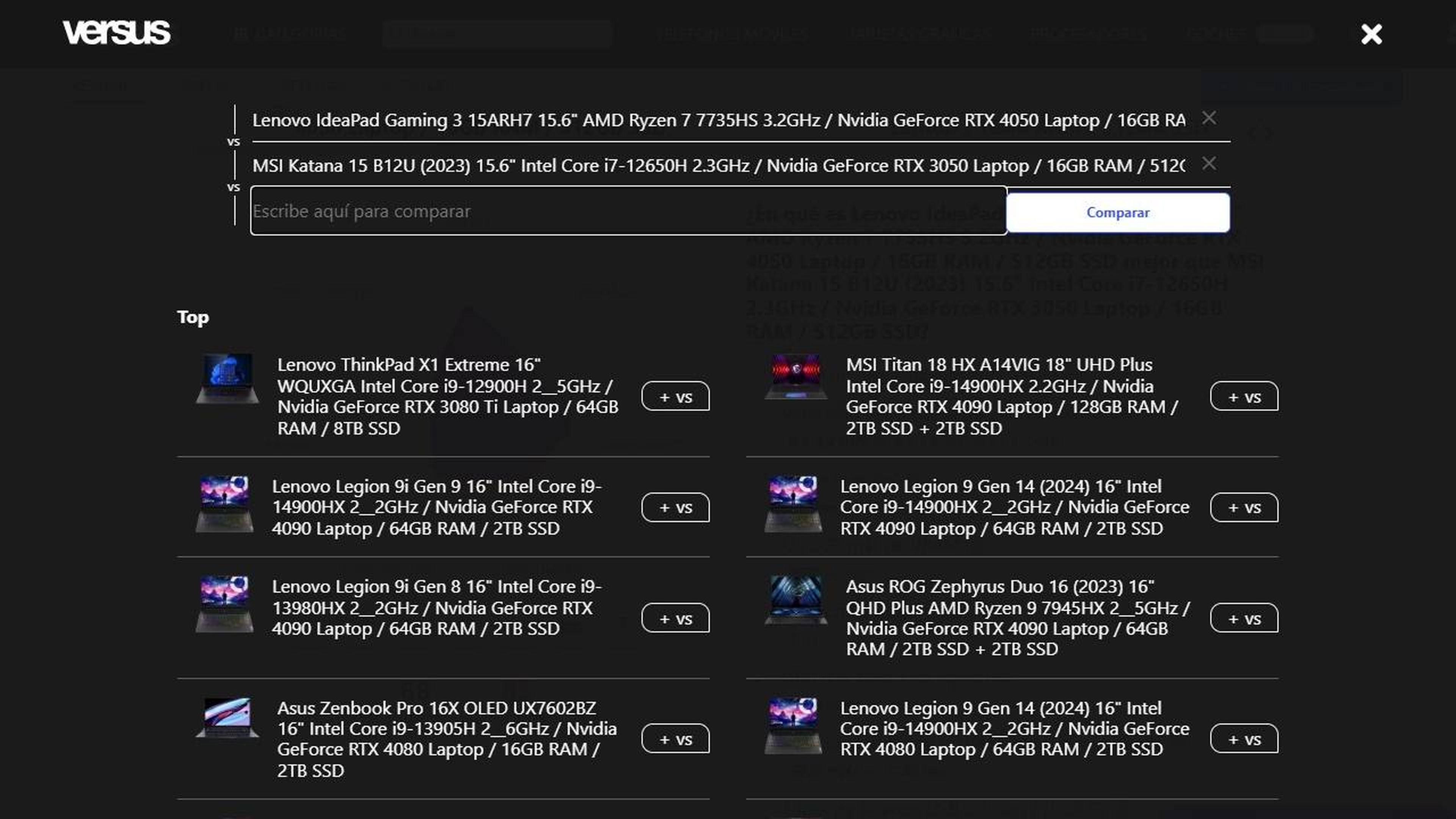Image resolution: width=1456 pixels, height=819 pixels.
Task: Focus the 'Escribe aquí para comparar' field
Action: [x=629, y=211]
